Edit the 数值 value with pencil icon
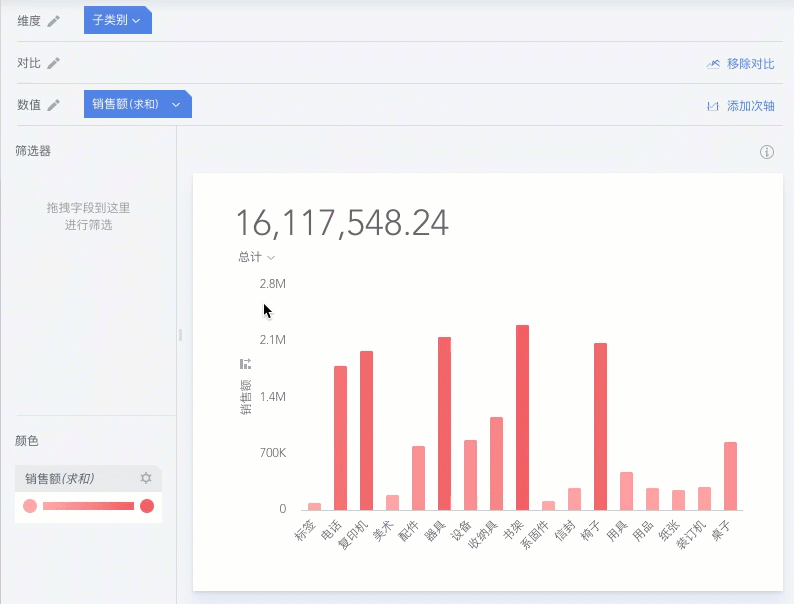This screenshot has width=794, height=604. pos(53,105)
